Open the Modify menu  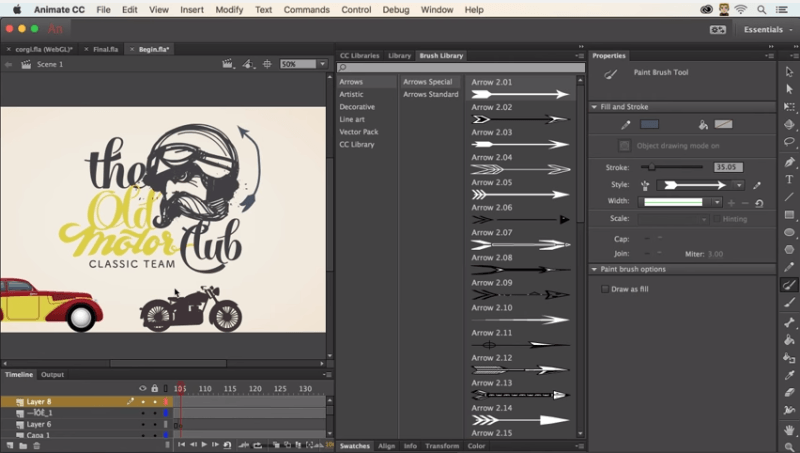coord(229,9)
